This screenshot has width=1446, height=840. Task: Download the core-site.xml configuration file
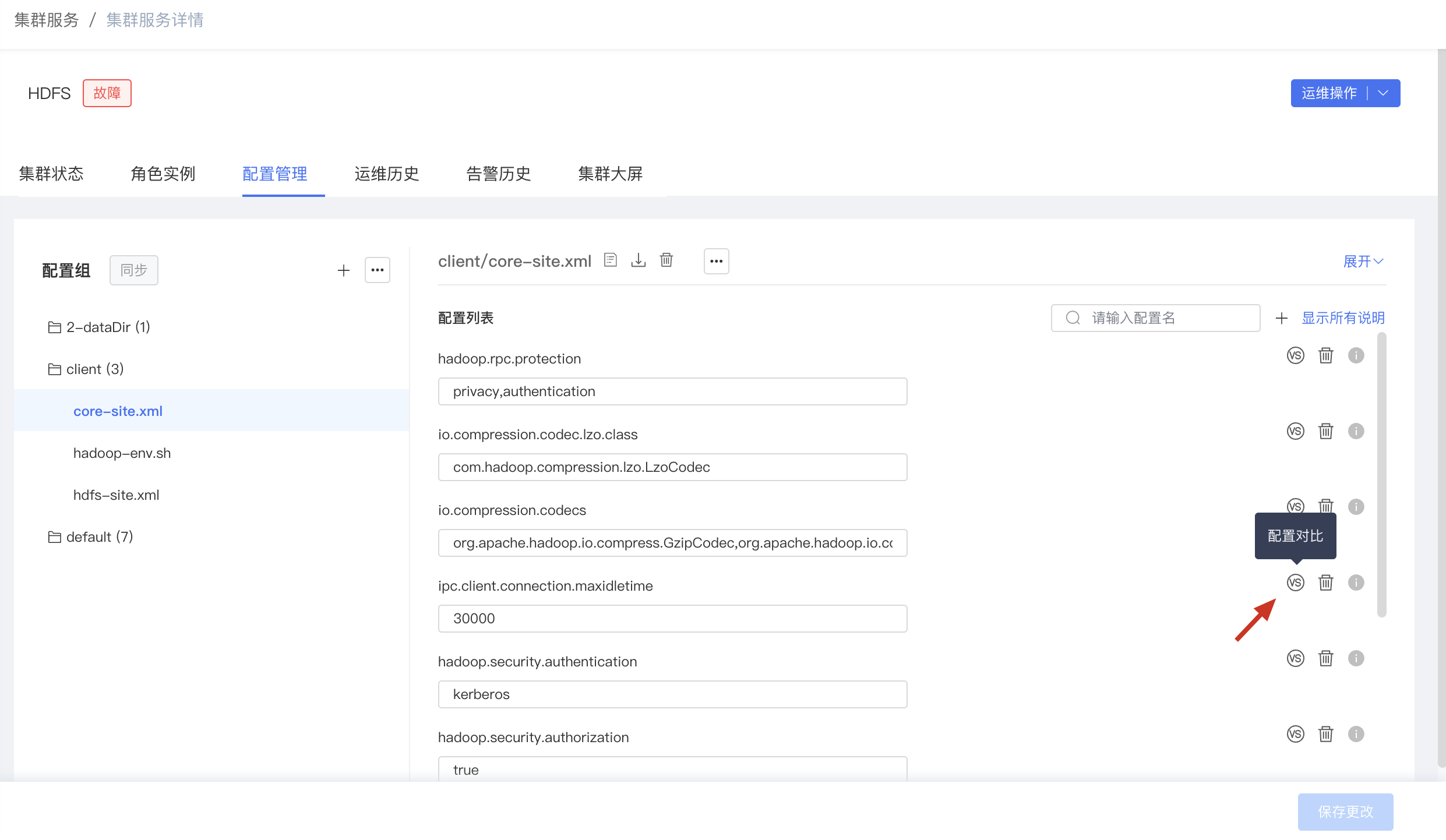[638, 260]
